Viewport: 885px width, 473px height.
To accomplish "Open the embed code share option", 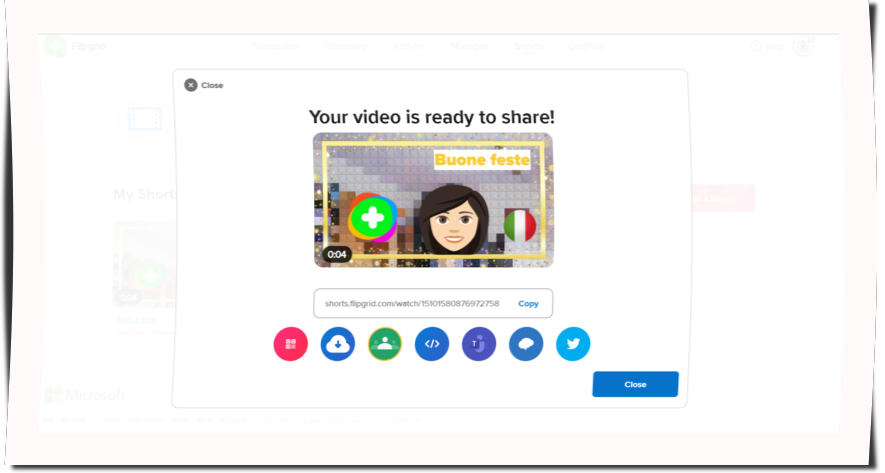I will (x=432, y=344).
